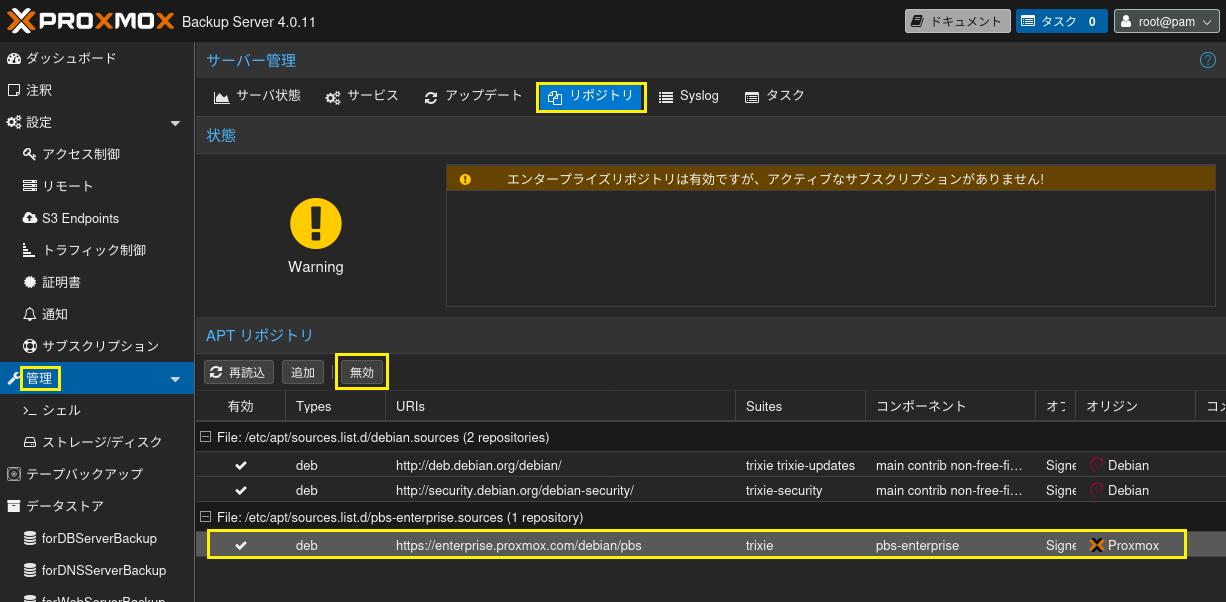1226x602 pixels.
Task: Switch to the タスク tab
Action: pos(775,96)
